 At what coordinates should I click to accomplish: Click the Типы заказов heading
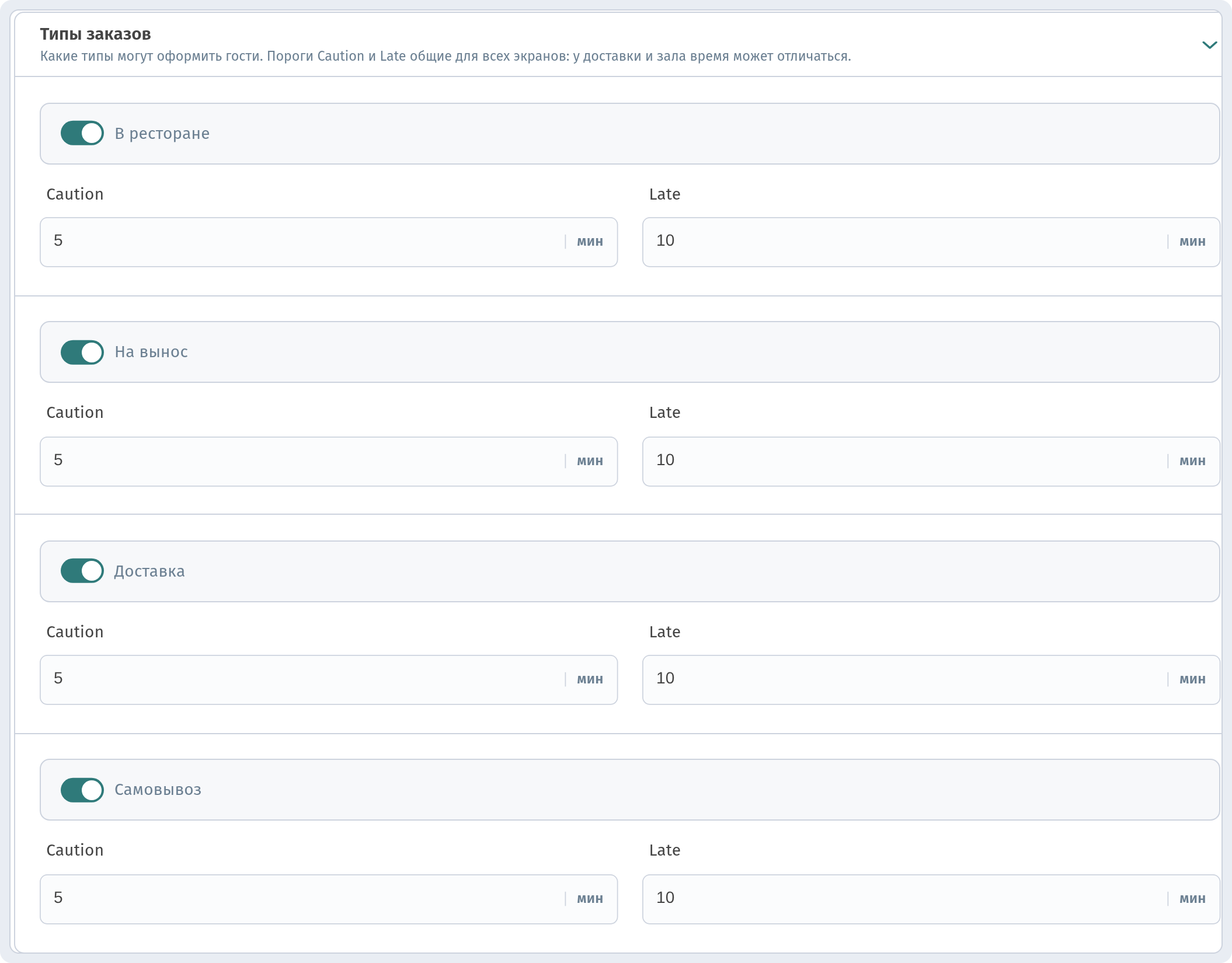click(95, 34)
